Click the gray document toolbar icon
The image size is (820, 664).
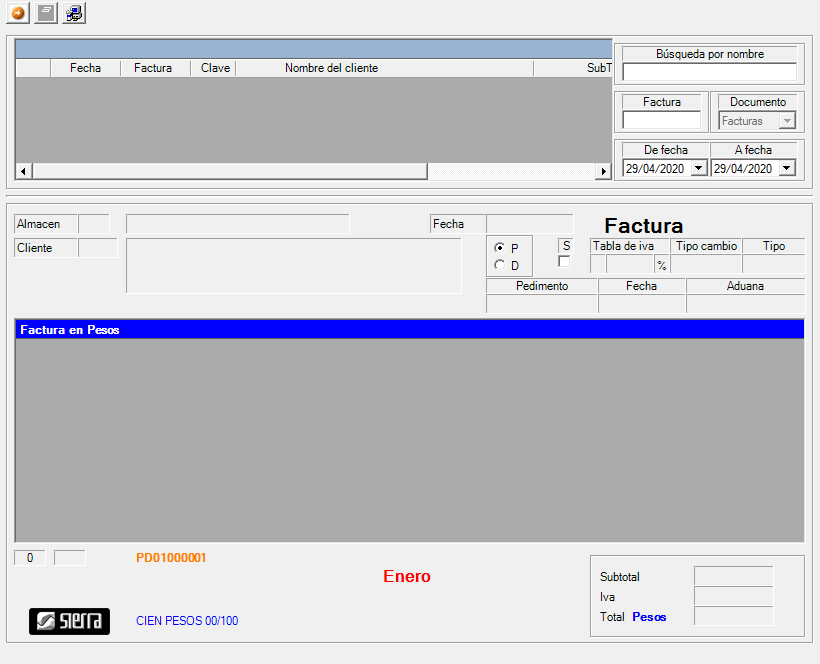point(46,13)
